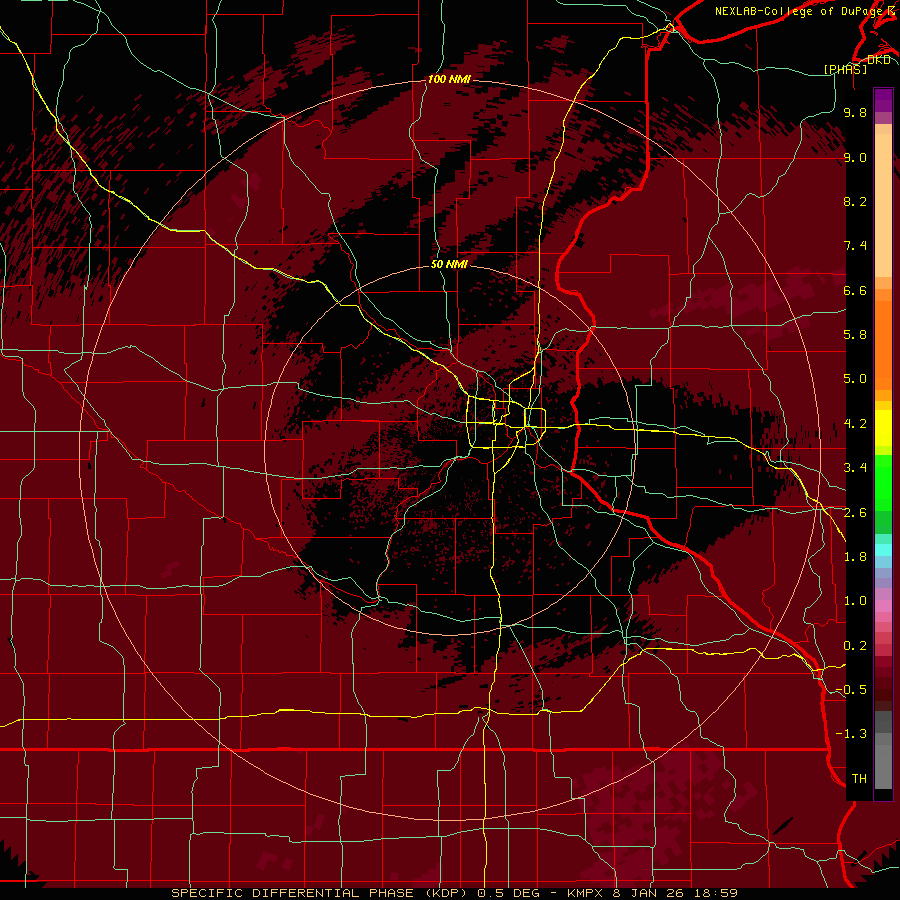900x900 pixels.
Task: Click the DKD product code label
Action: (x=878, y=60)
